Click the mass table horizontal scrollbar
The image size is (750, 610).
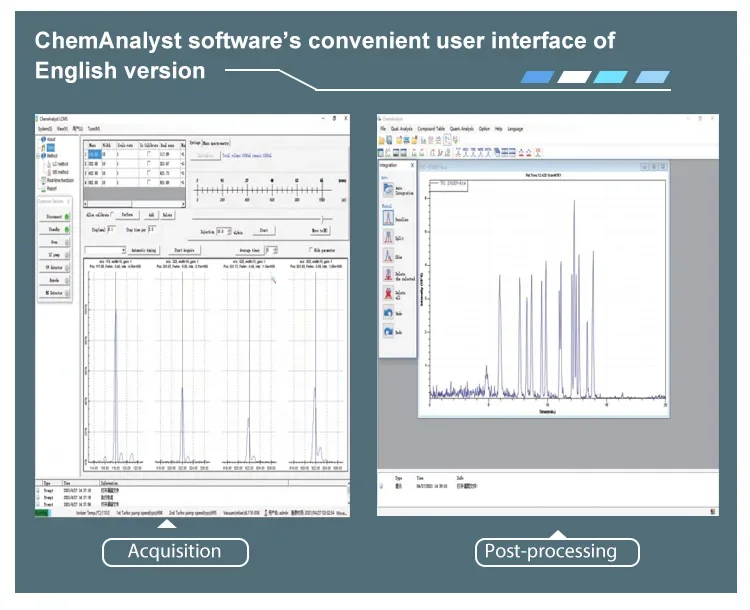pyautogui.click(x=134, y=204)
